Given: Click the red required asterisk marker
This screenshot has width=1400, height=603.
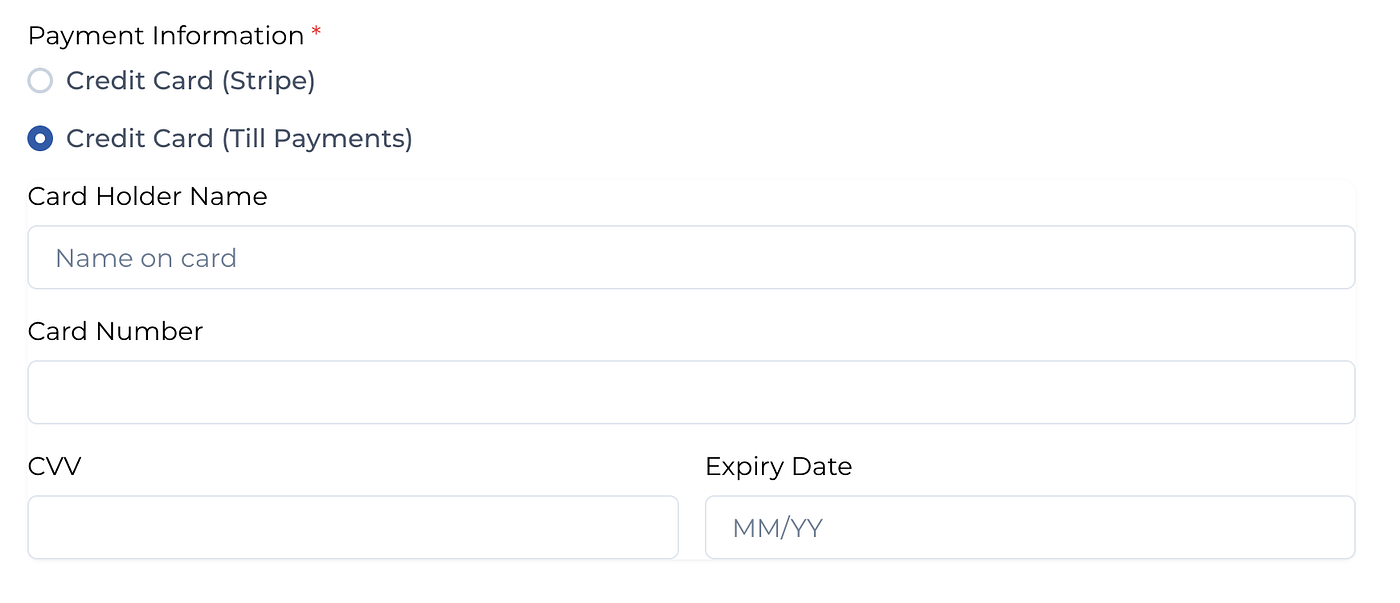Looking at the screenshot, I should [x=317, y=33].
